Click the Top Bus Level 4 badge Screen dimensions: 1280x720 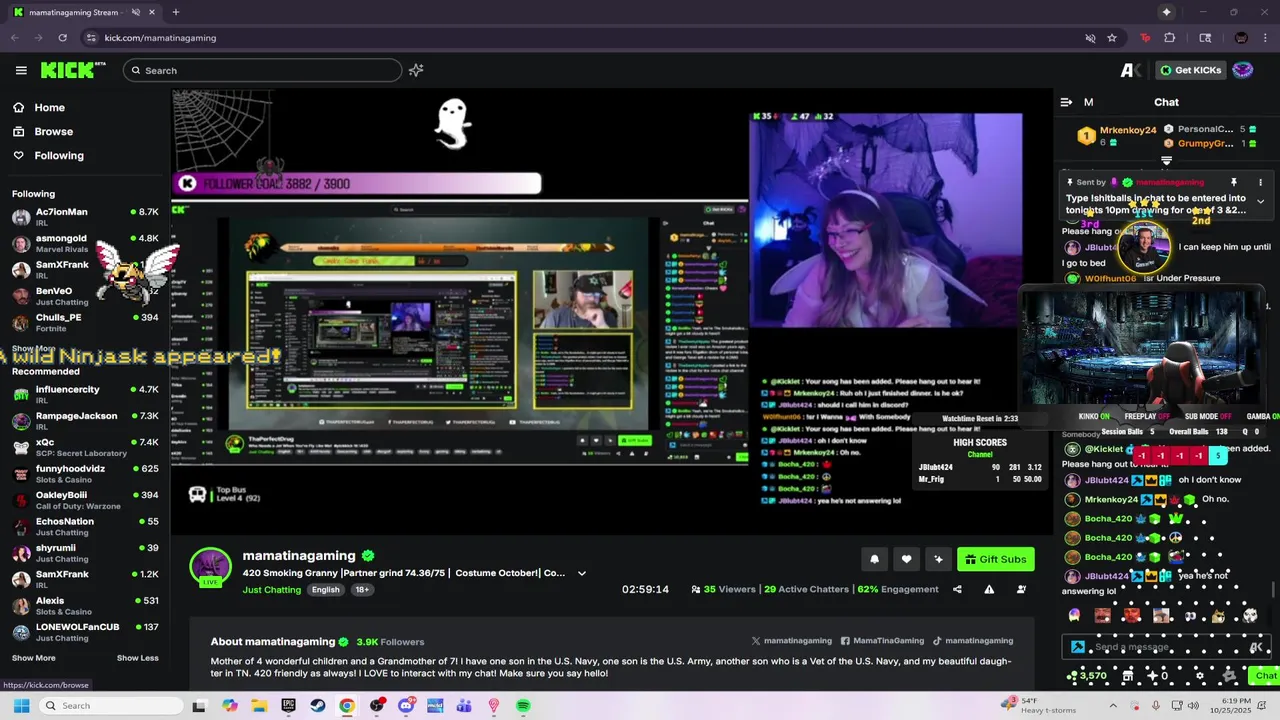click(x=225, y=494)
